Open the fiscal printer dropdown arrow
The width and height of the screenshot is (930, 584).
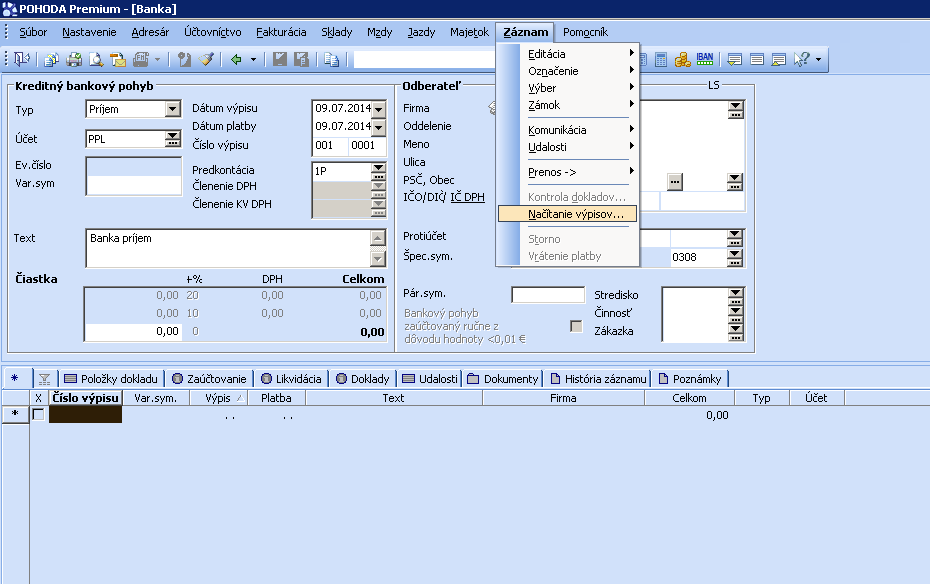[x=157, y=59]
